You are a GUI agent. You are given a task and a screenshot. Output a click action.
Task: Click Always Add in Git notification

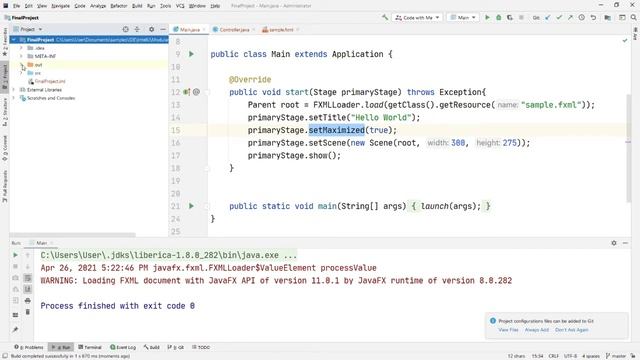pos(537,330)
